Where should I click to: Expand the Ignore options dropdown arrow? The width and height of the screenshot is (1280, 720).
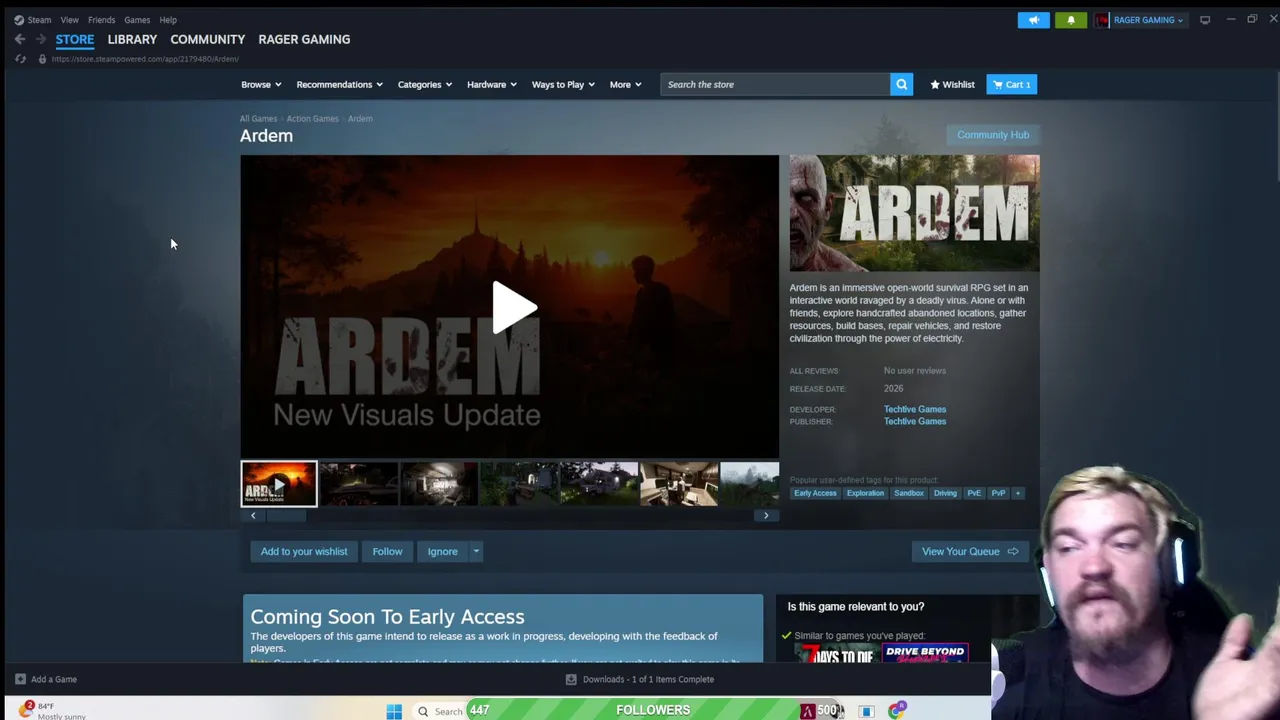click(476, 551)
